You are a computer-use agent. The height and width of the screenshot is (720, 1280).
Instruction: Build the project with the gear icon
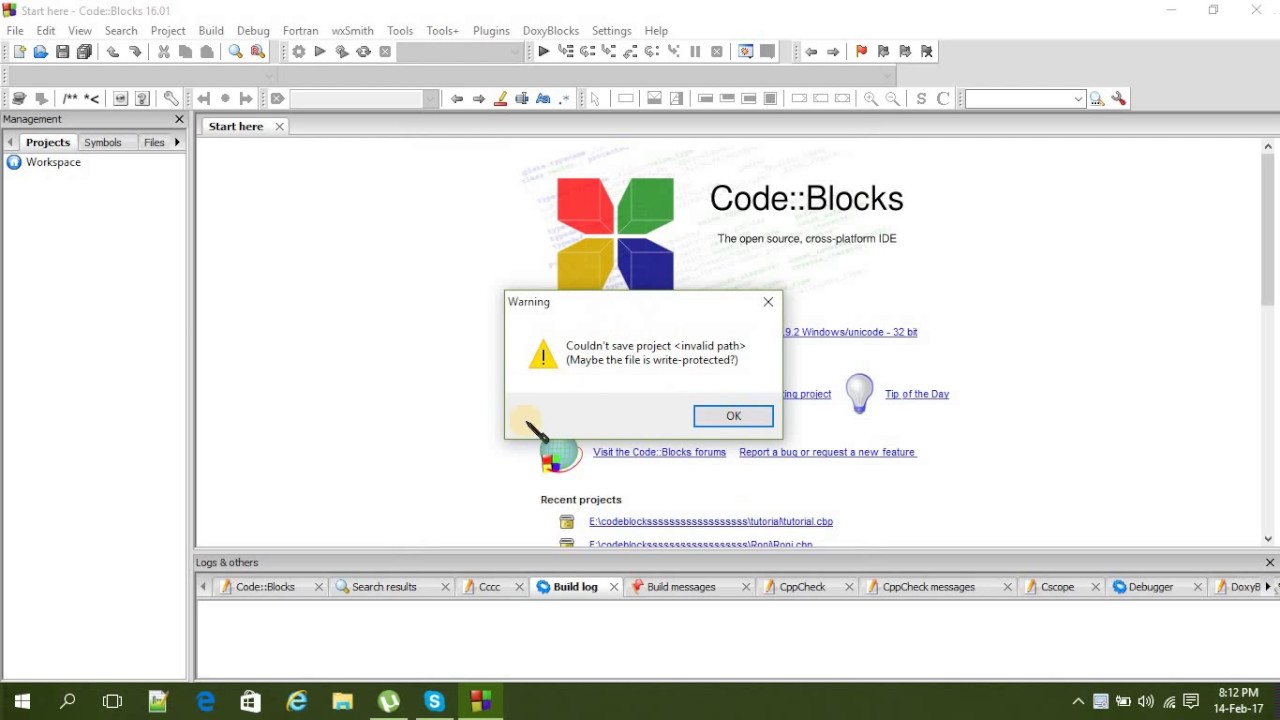pyautogui.click(x=298, y=52)
